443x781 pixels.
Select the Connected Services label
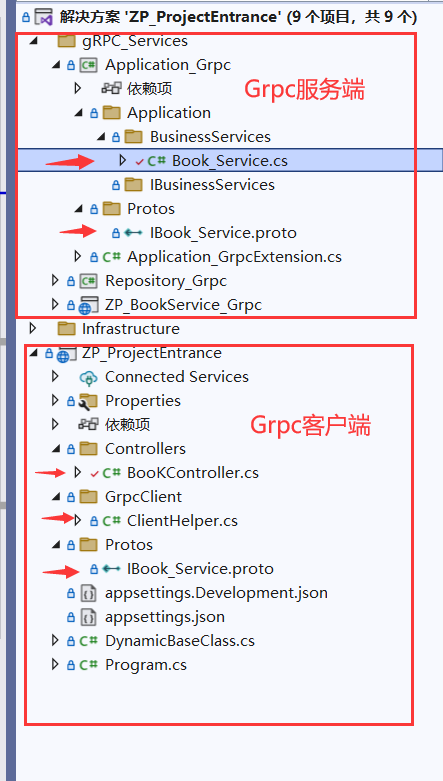pos(177,377)
